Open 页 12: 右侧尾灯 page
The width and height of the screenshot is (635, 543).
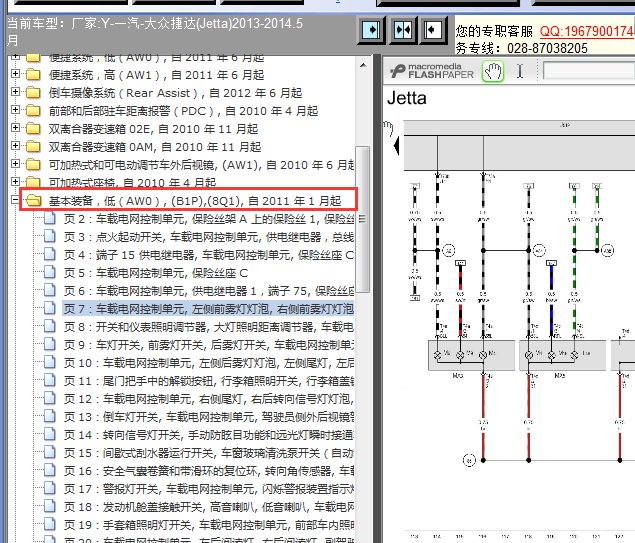click(x=209, y=399)
